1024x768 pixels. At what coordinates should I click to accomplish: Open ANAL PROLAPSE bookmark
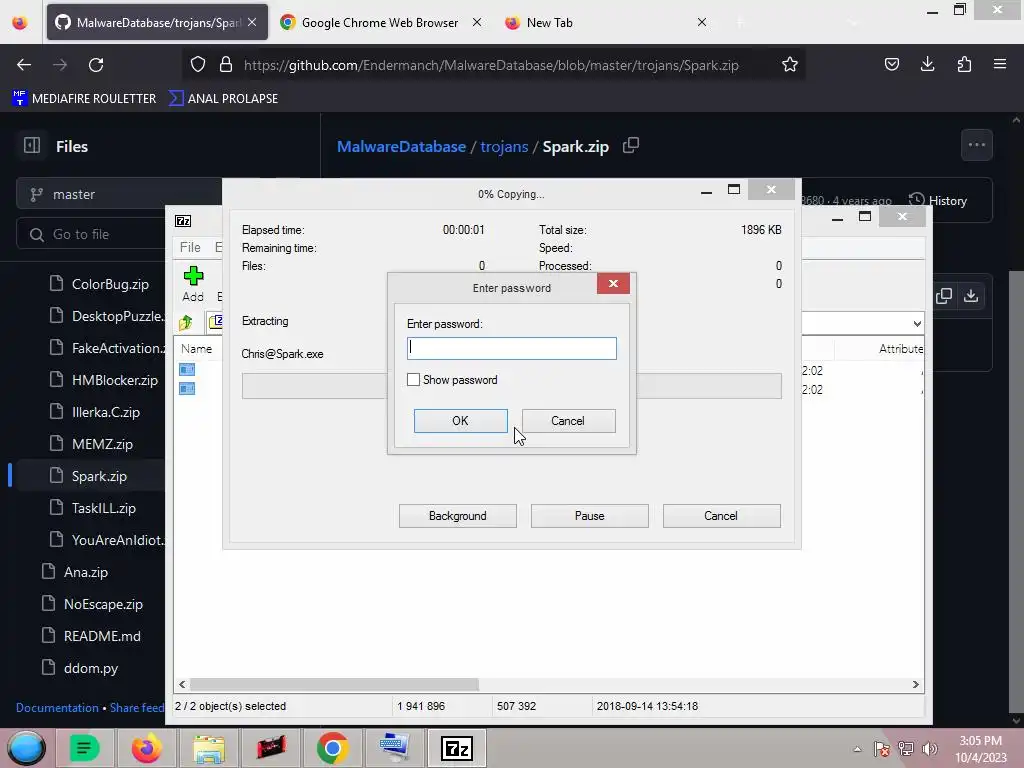coord(223,99)
